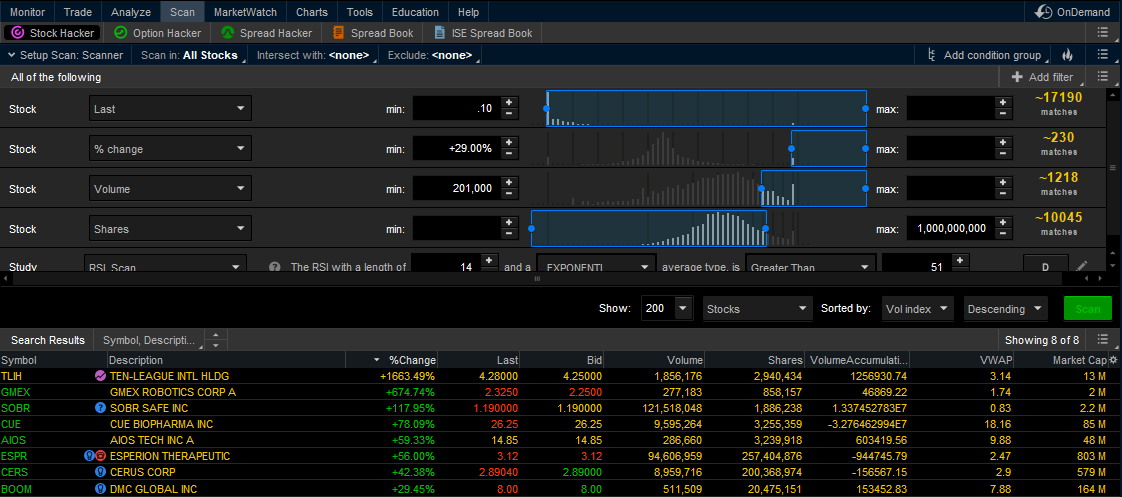Viewport: 1122px width, 497px height.
Task: Click the blue info icon next to SOBR
Action: pyautogui.click(x=100, y=408)
